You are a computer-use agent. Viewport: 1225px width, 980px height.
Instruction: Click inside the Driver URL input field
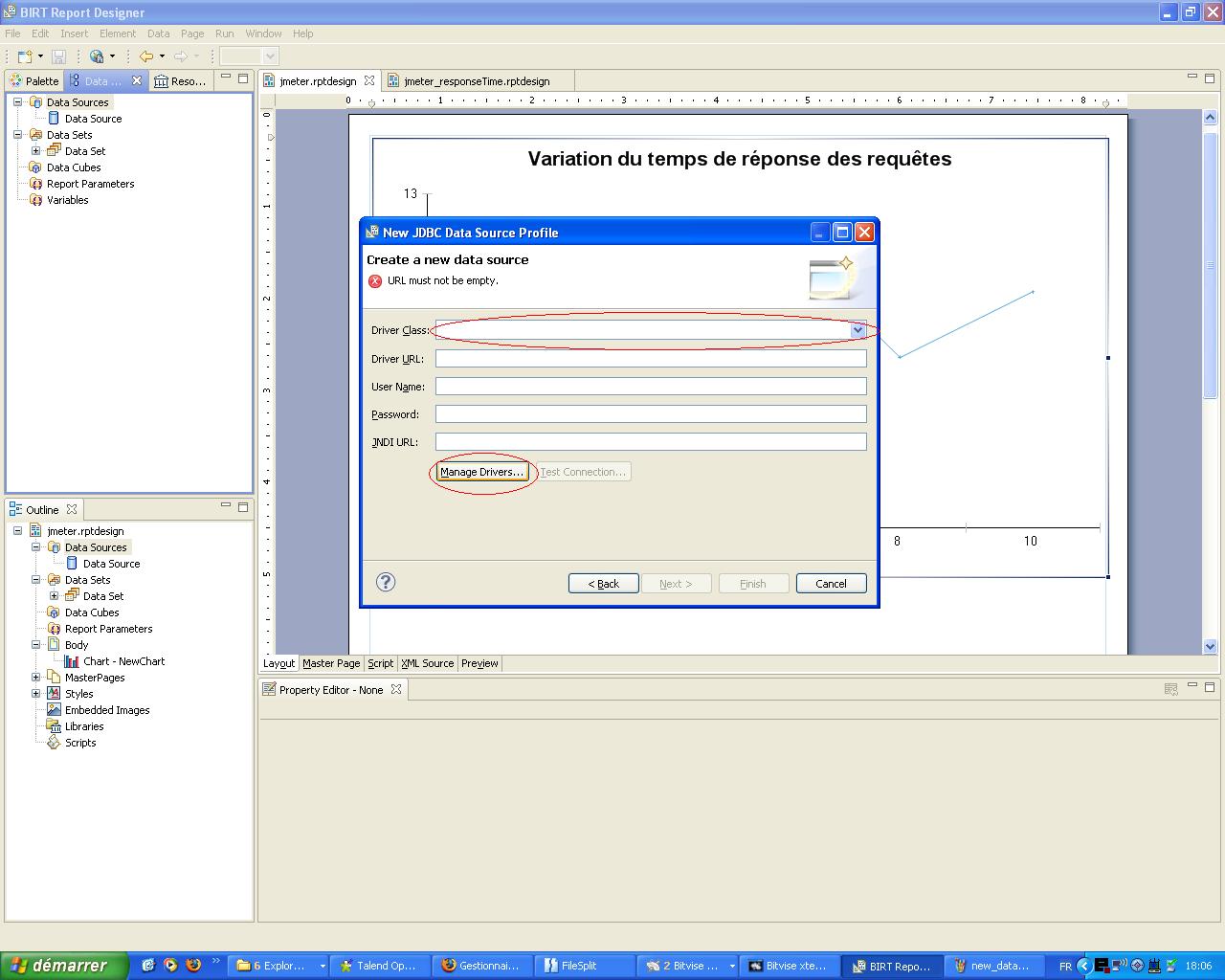pos(651,358)
